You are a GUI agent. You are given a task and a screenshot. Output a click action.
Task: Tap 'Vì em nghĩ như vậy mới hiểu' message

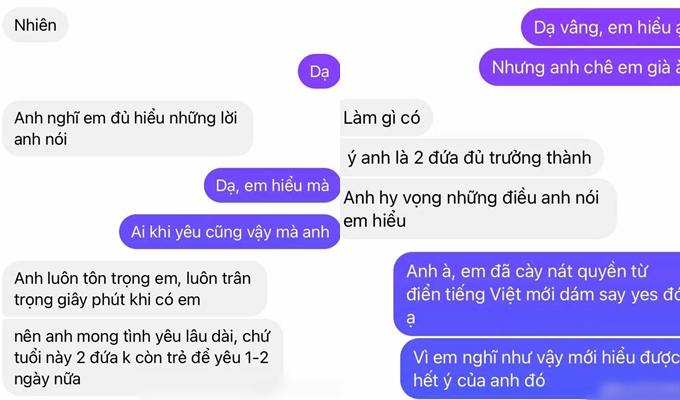pos(540,369)
